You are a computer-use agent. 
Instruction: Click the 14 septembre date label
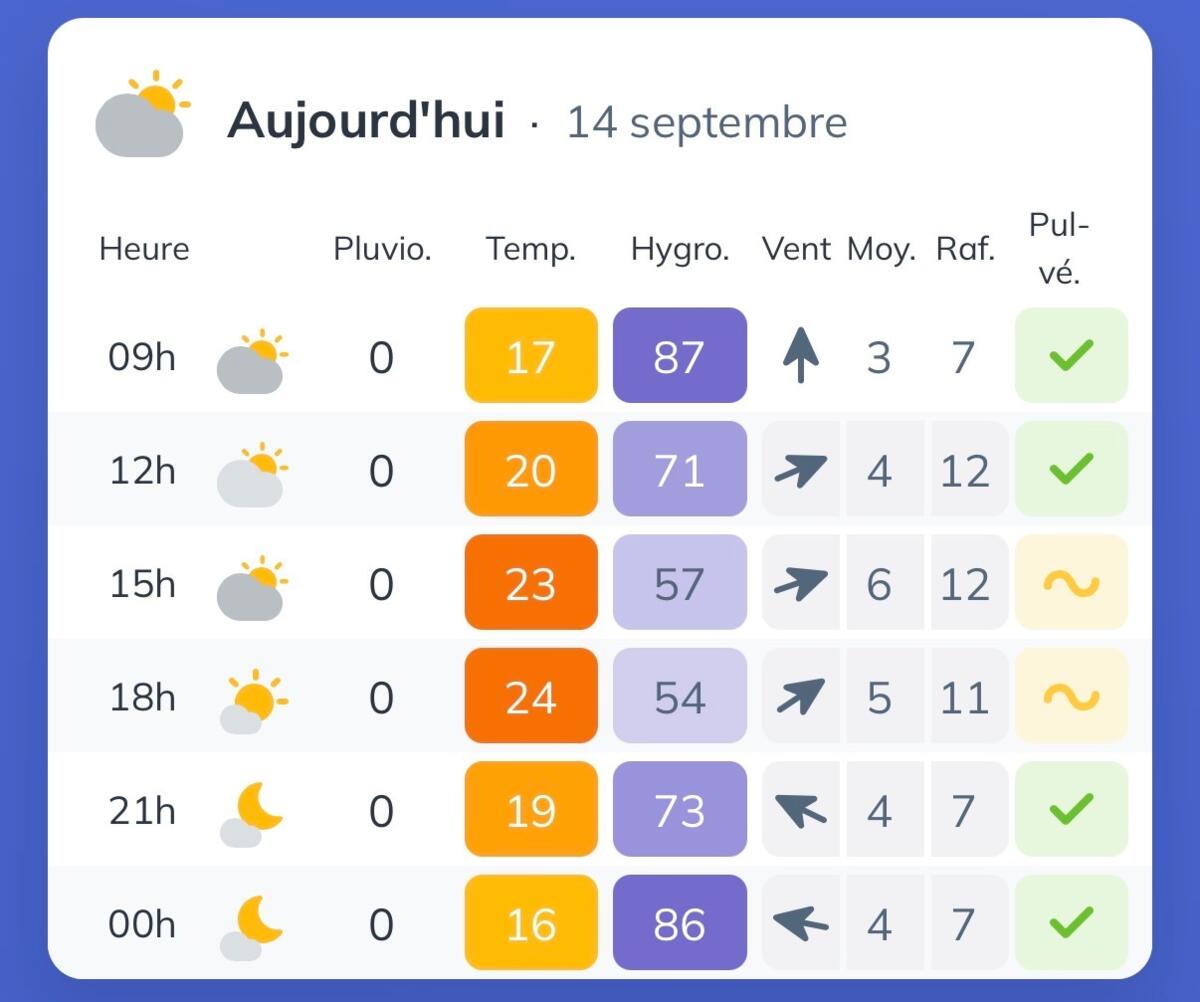707,123
